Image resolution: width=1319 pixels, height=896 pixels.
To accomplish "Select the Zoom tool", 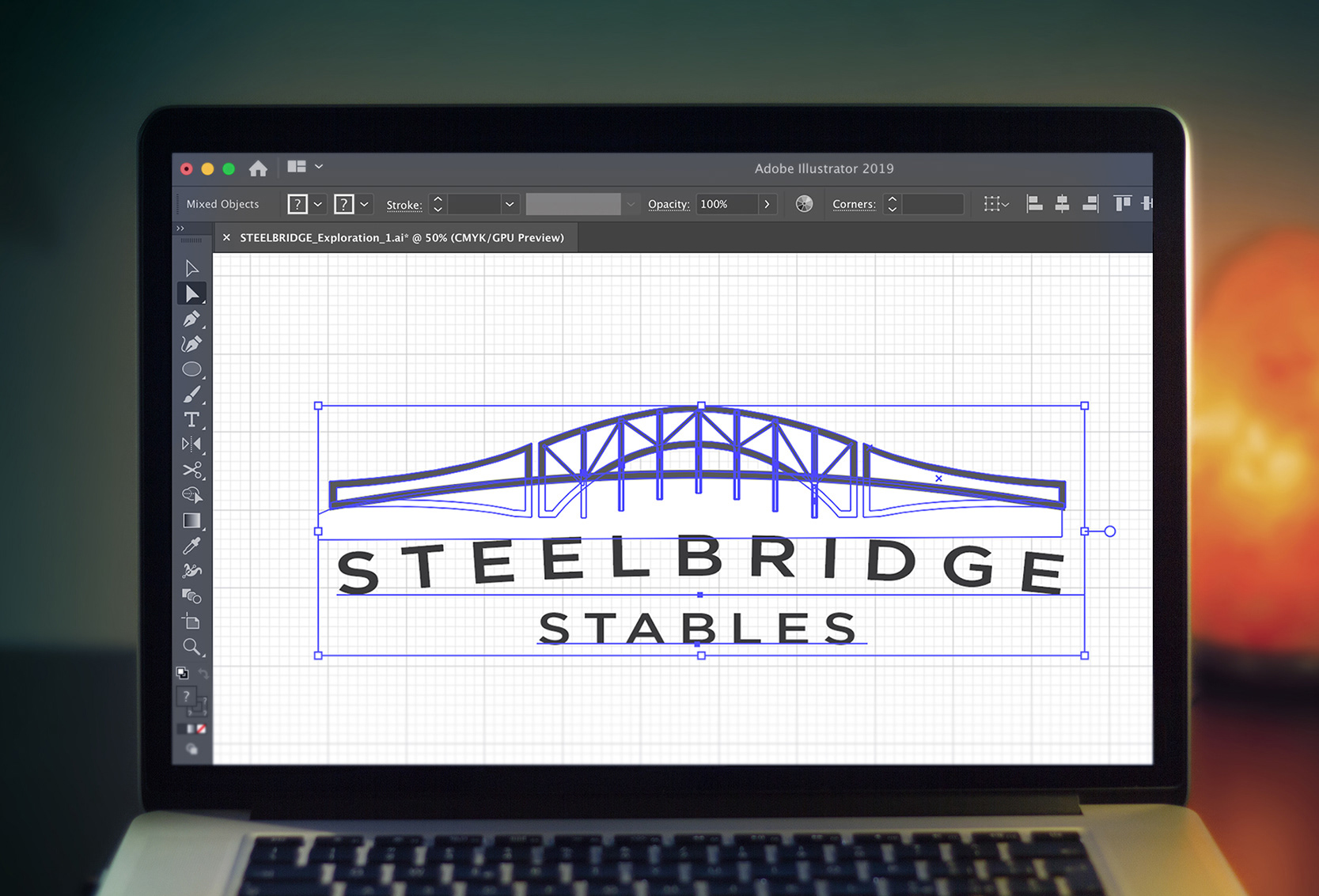I will coord(191,647).
